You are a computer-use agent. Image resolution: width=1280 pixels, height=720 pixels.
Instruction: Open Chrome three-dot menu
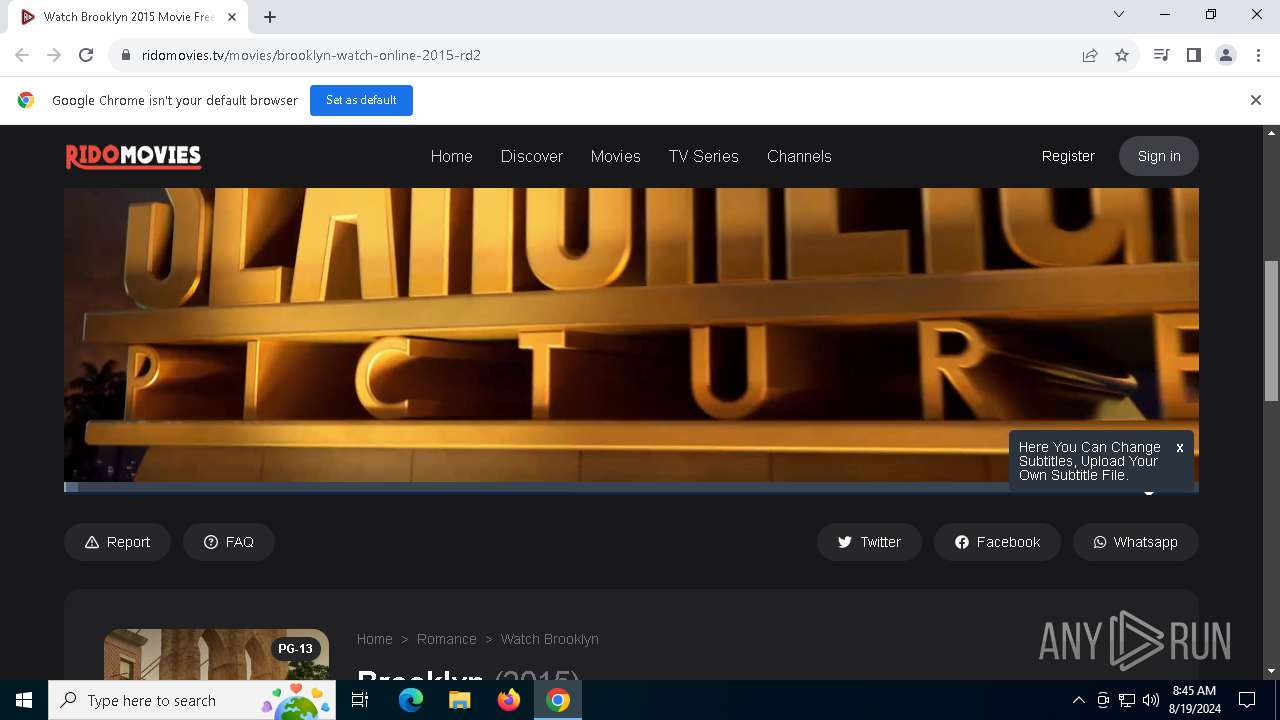tap(1258, 55)
